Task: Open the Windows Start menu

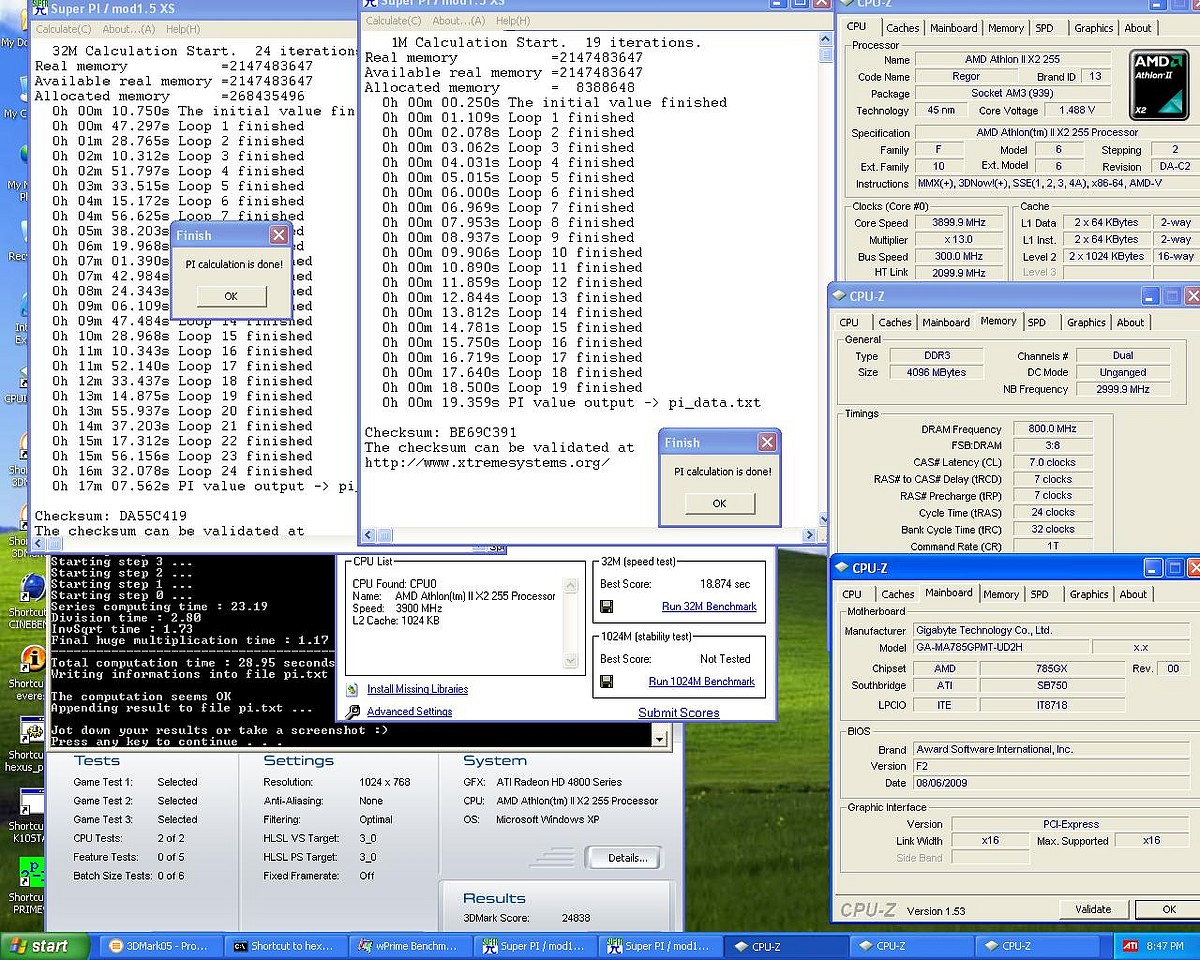Action: coord(38,946)
